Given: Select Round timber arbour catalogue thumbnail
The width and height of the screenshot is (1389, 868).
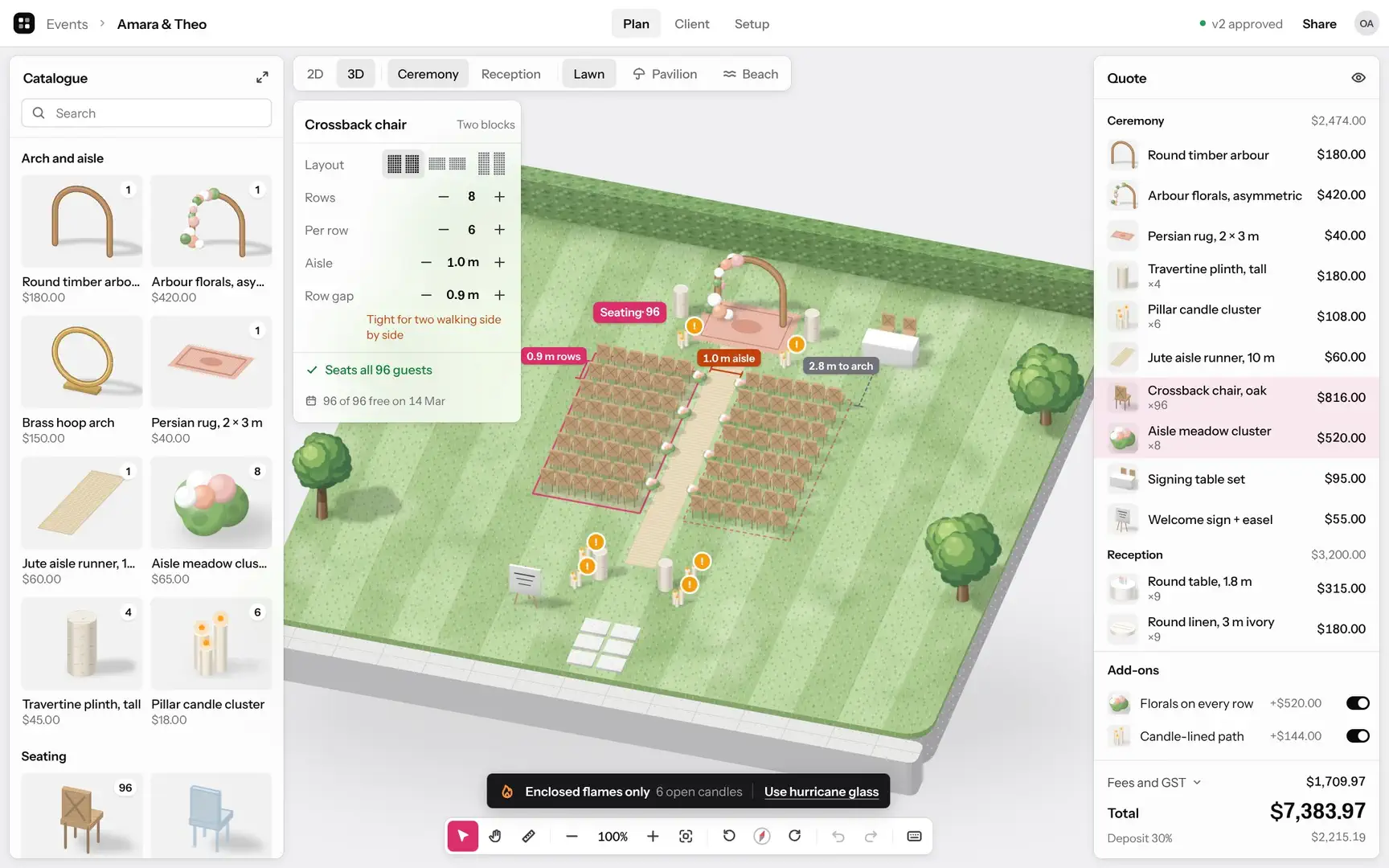Looking at the screenshot, I should [82, 221].
